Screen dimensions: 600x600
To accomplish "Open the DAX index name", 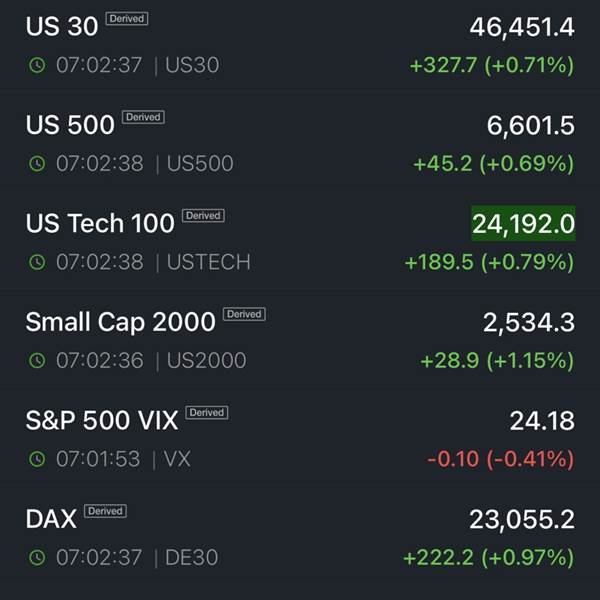I will pos(51,519).
